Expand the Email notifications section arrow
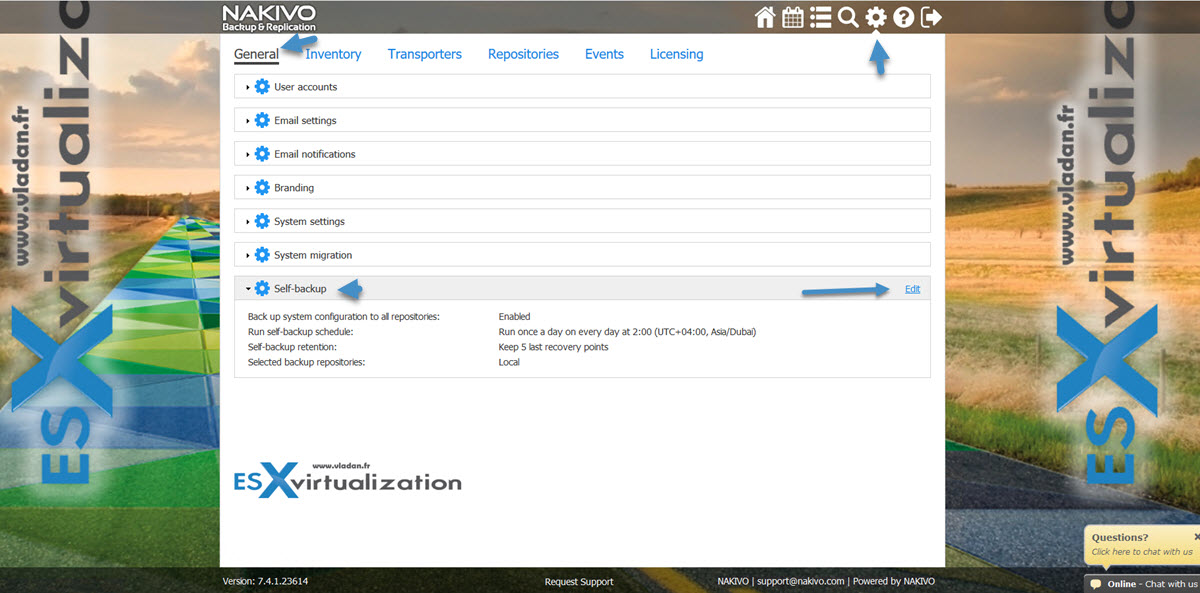Screen dimensions: 1200x593 (248, 154)
